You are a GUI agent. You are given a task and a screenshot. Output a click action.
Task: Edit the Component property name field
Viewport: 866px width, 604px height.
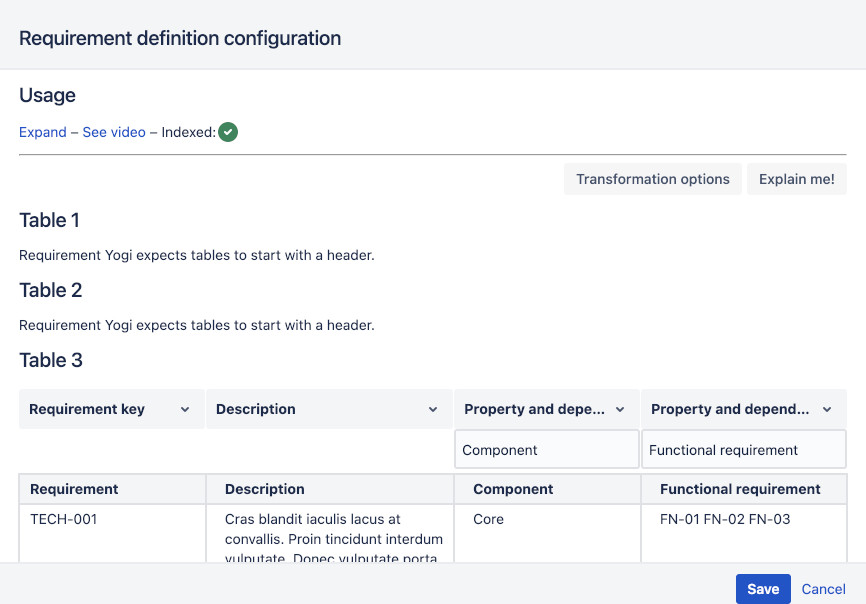[x=546, y=450]
